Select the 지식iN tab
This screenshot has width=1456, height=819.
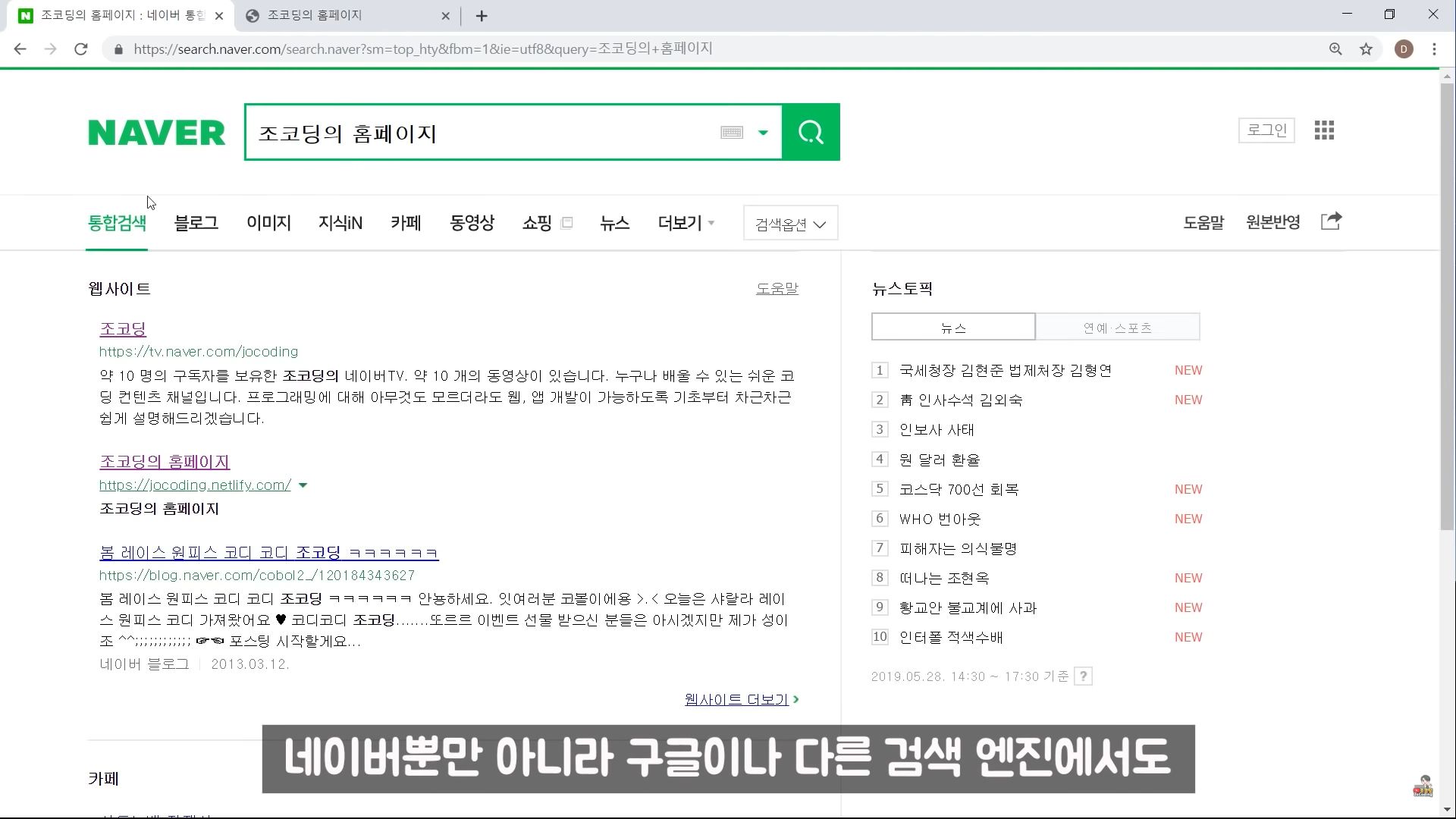(340, 223)
